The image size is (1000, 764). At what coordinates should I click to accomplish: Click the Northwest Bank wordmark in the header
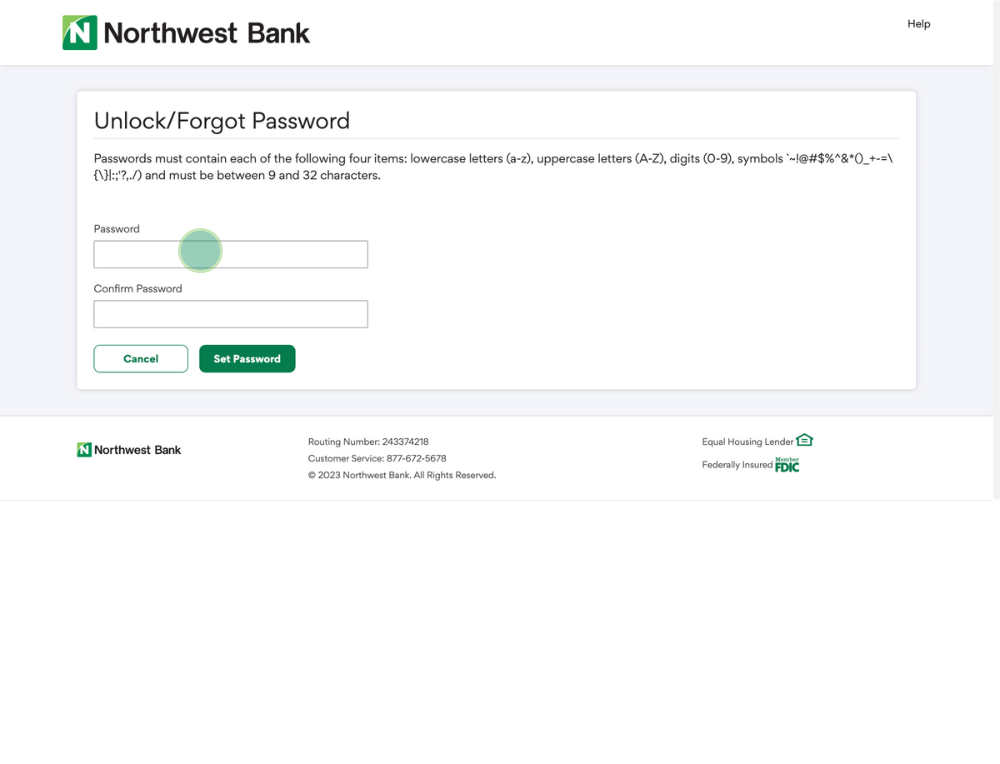tap(206, 33)
